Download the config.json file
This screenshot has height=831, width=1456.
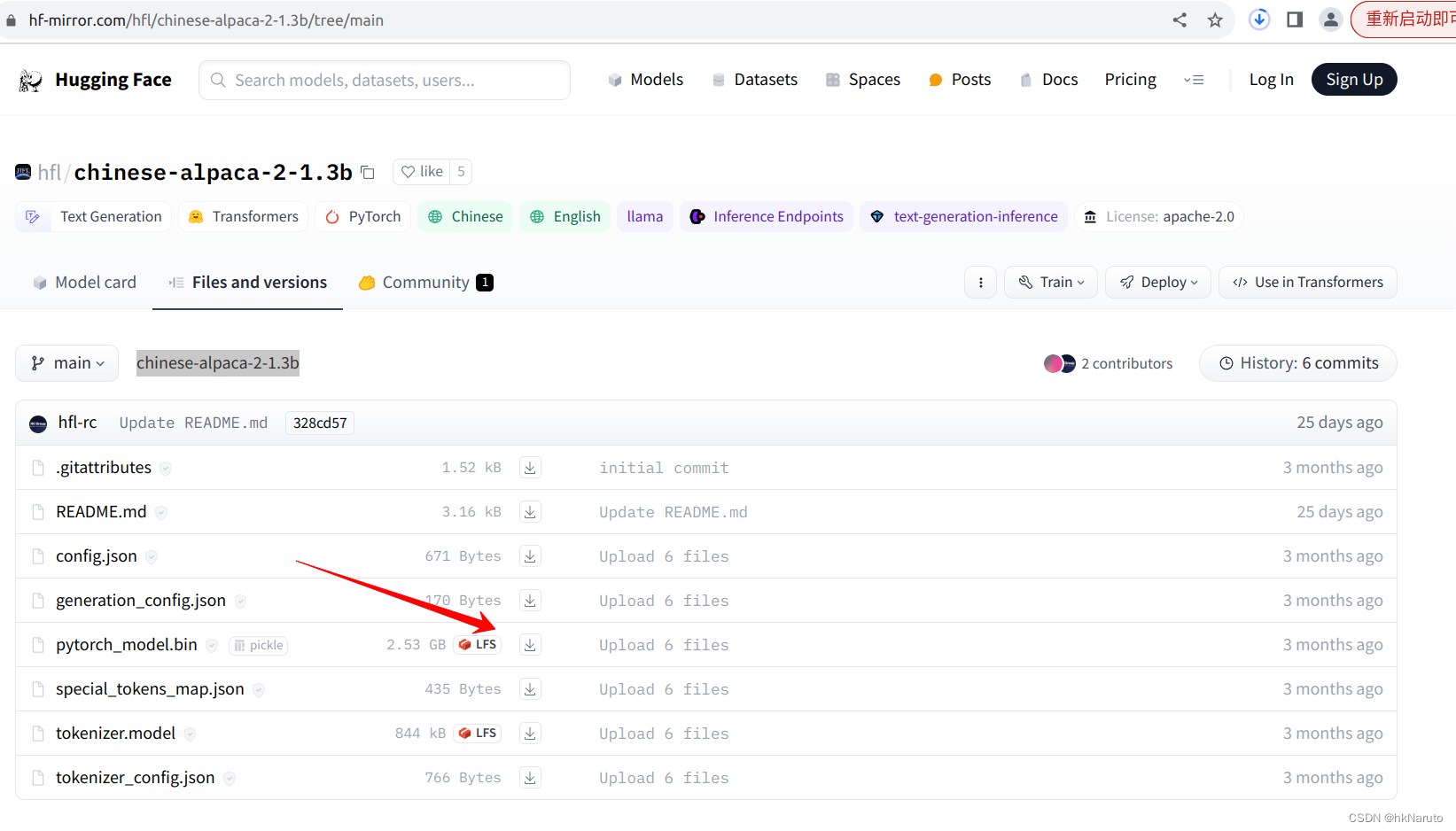(x=530, y=556)
